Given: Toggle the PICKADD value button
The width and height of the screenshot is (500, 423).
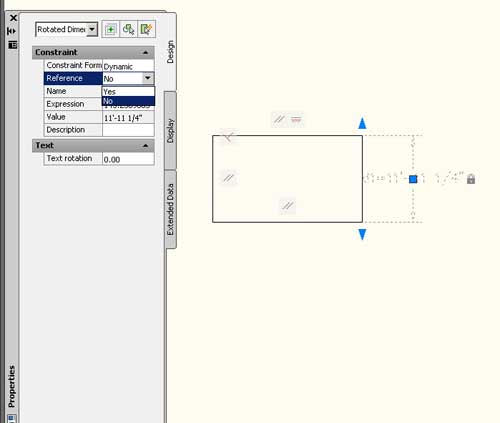Looking at the screenshot, I should [x=110, y=29].
